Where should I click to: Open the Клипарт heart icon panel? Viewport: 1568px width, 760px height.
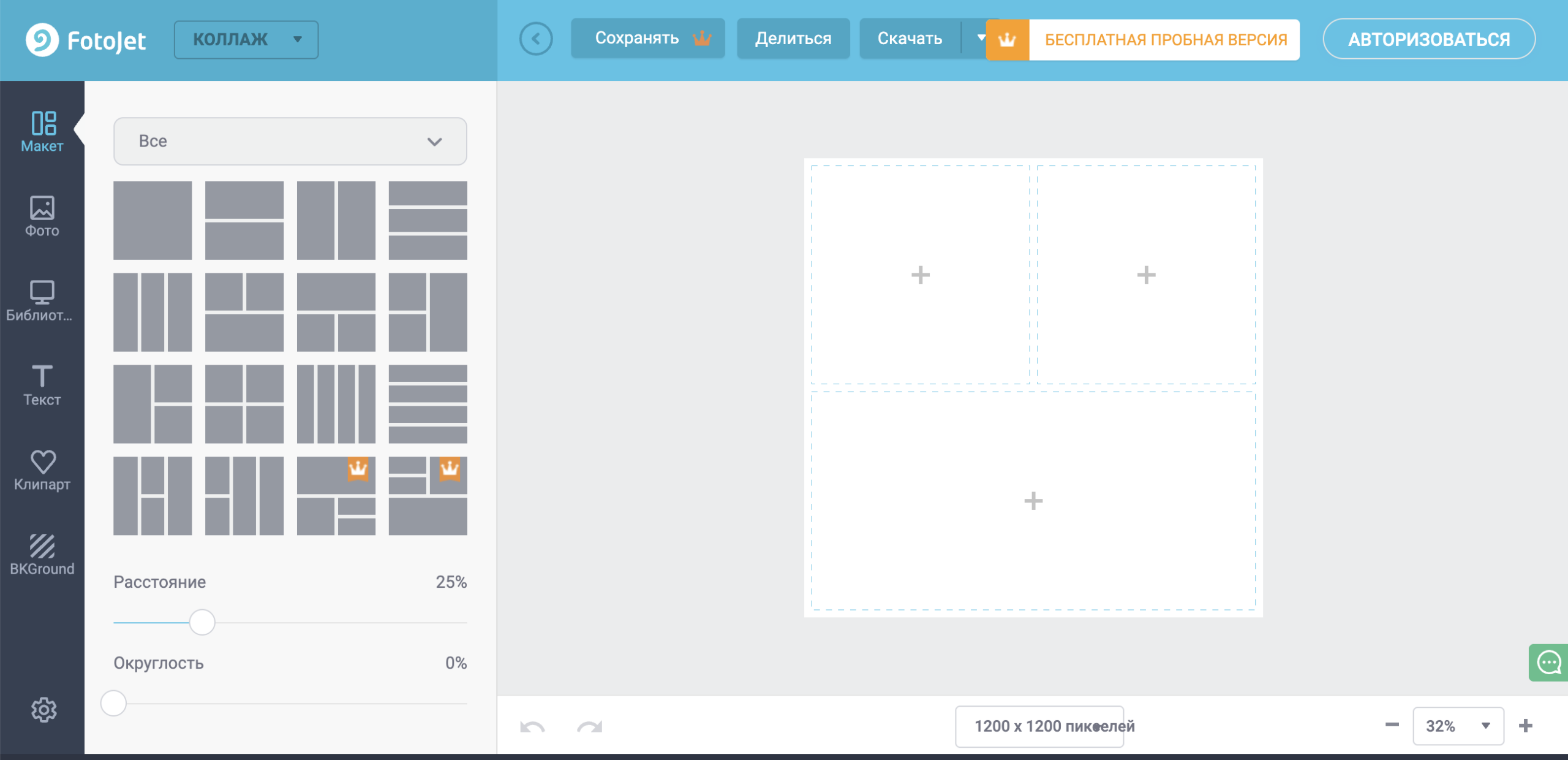tap(42, 469)
